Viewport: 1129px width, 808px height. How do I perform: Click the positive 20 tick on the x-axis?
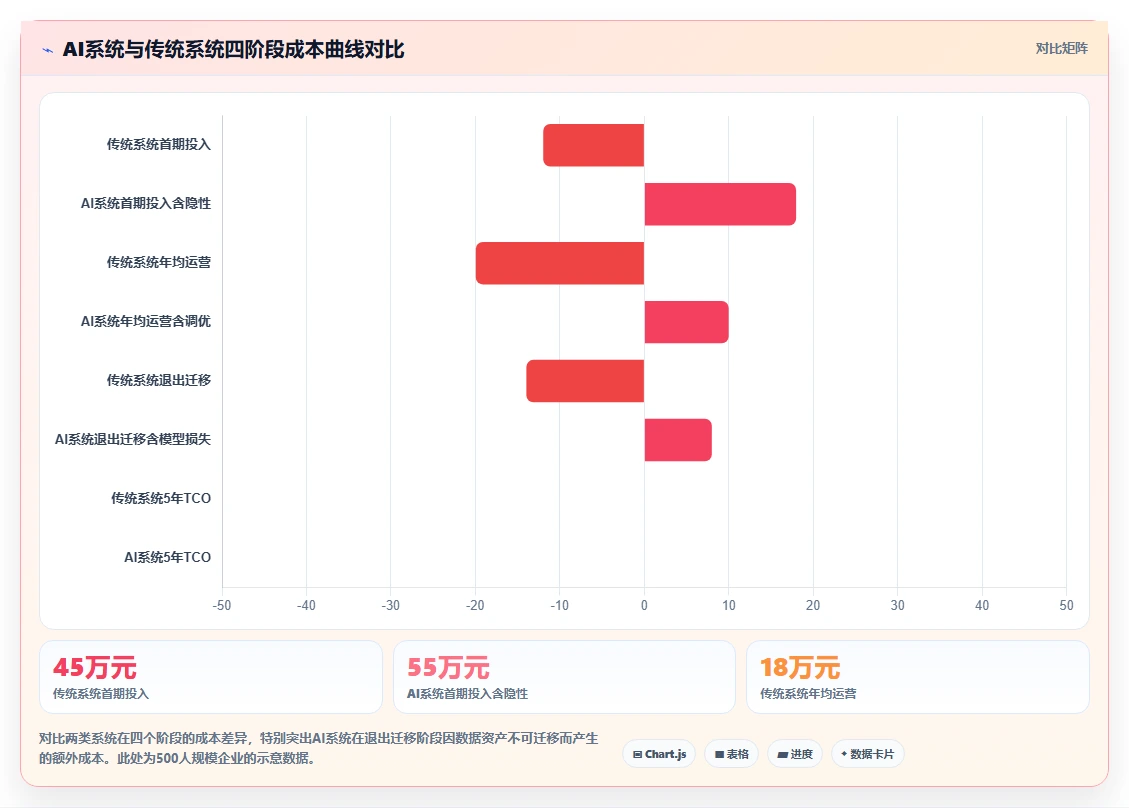tap(813, 606)
